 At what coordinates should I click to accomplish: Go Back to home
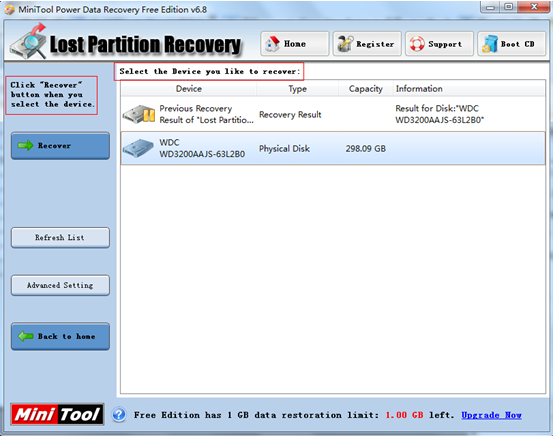[x=60, y=337]
